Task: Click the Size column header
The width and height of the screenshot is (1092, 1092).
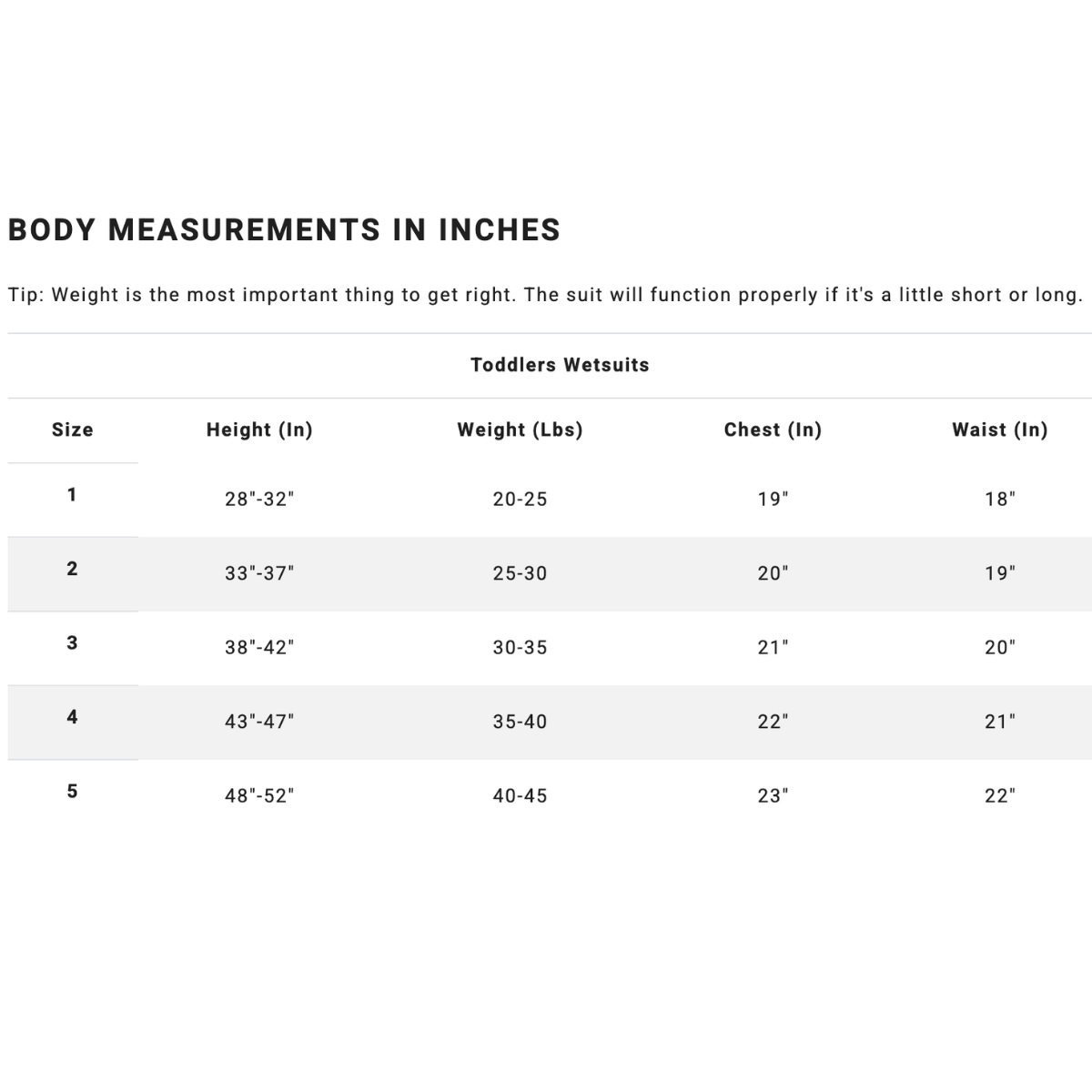Action: tap(73, 430)
